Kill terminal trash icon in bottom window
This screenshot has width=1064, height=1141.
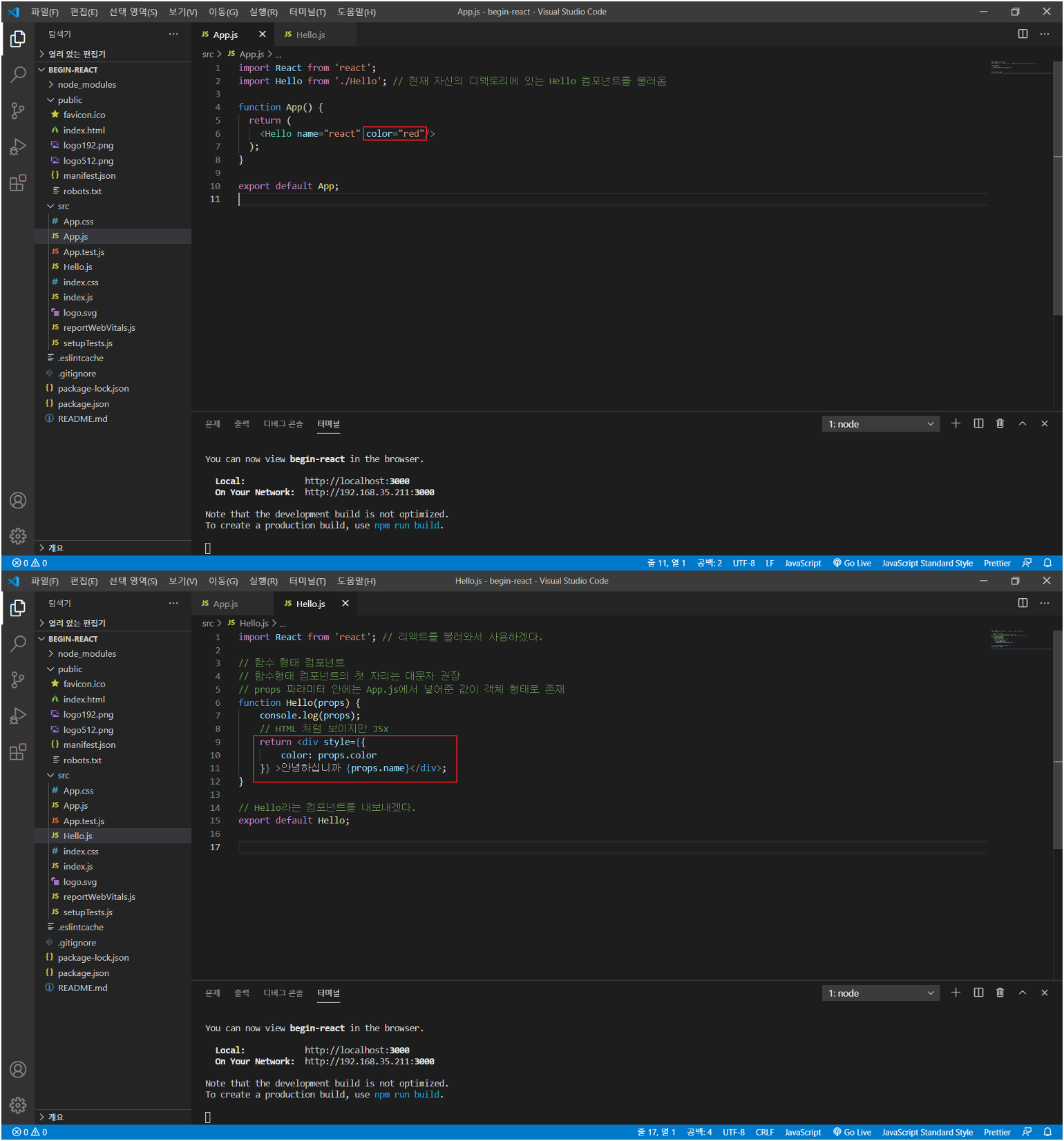tap(1000, 993)
